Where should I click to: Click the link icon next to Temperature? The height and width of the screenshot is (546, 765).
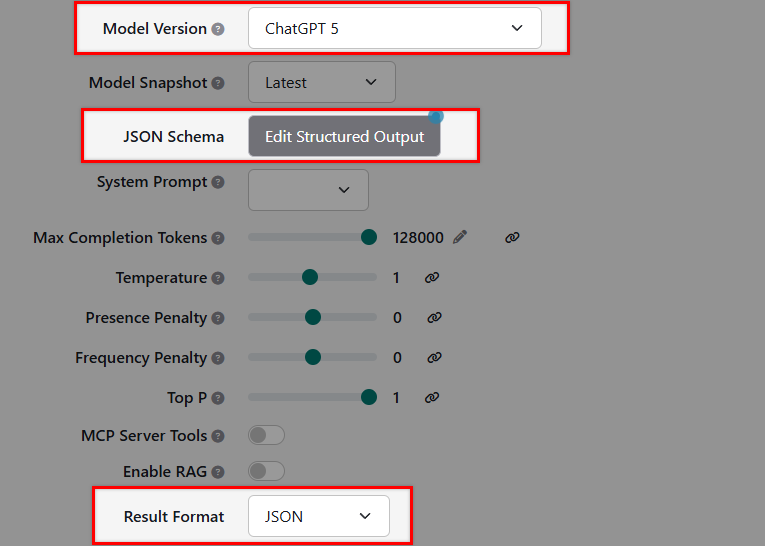[432, 278]
